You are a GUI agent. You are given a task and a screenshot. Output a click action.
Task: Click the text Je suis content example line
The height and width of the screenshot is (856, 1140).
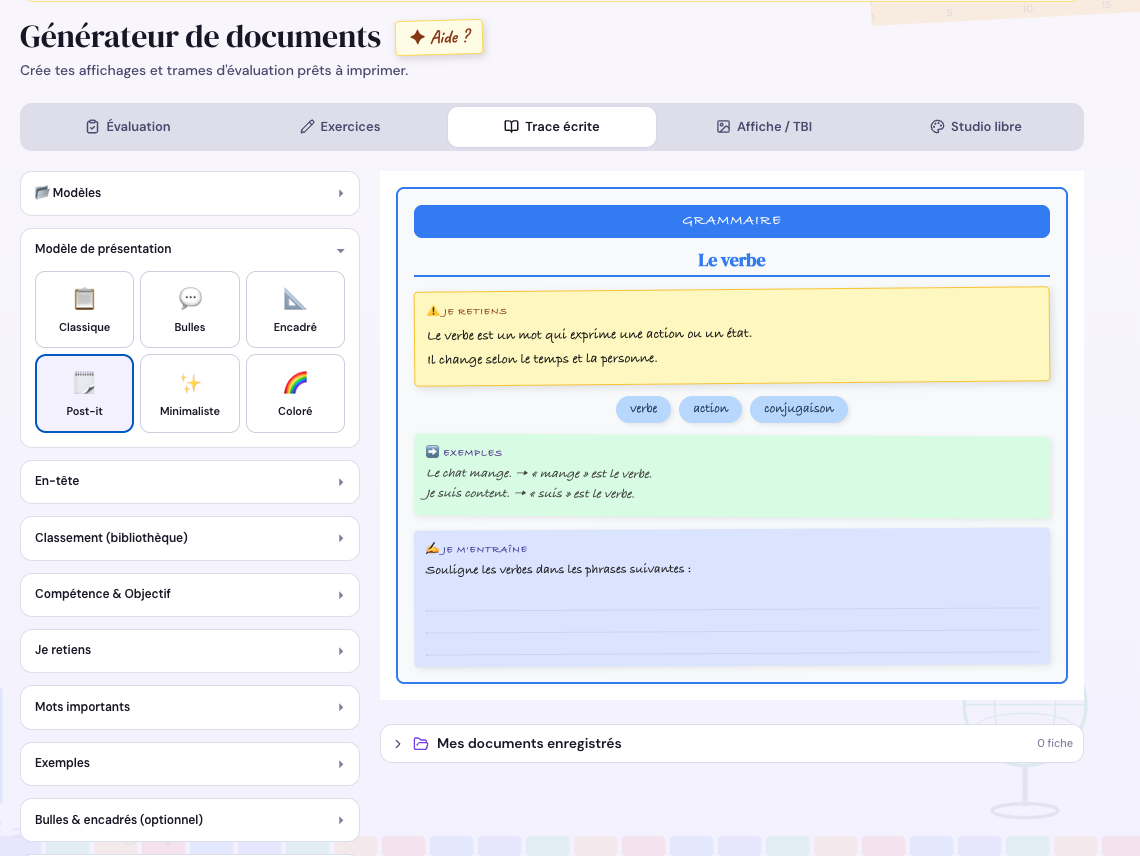(529, 494)
